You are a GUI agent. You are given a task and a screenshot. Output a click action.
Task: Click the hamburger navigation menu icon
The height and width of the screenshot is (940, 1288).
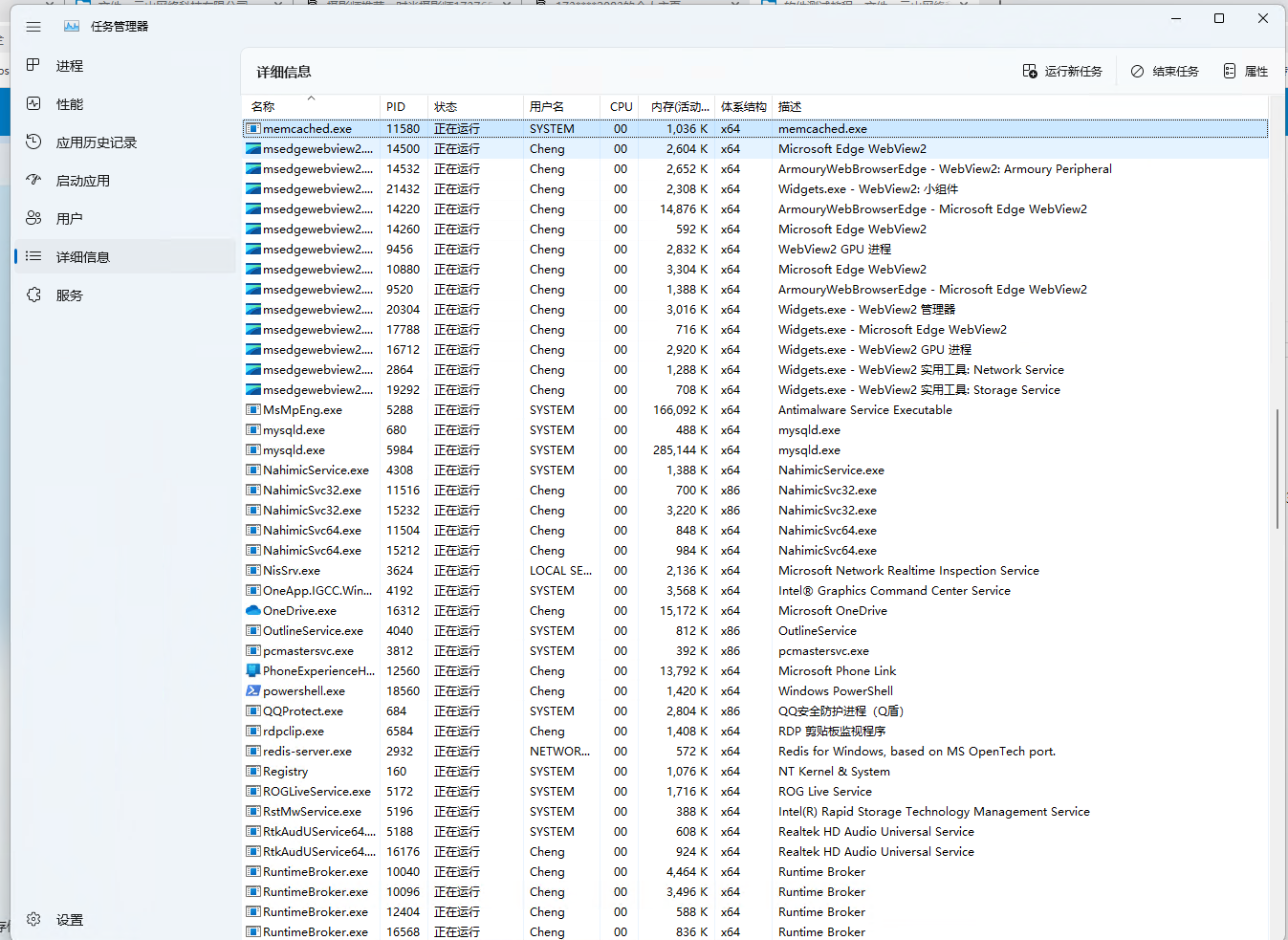[x=33, y=26]
